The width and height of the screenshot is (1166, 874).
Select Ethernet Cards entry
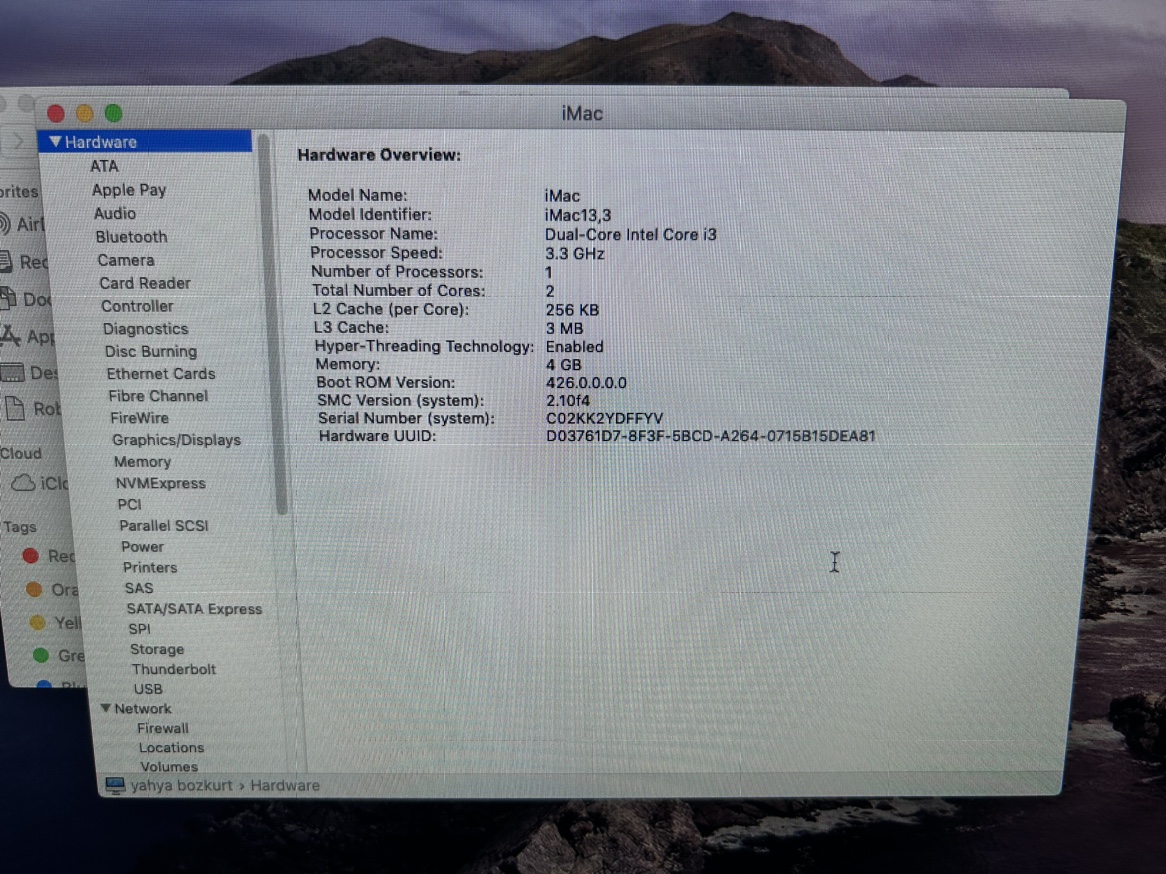coord(161,373)
